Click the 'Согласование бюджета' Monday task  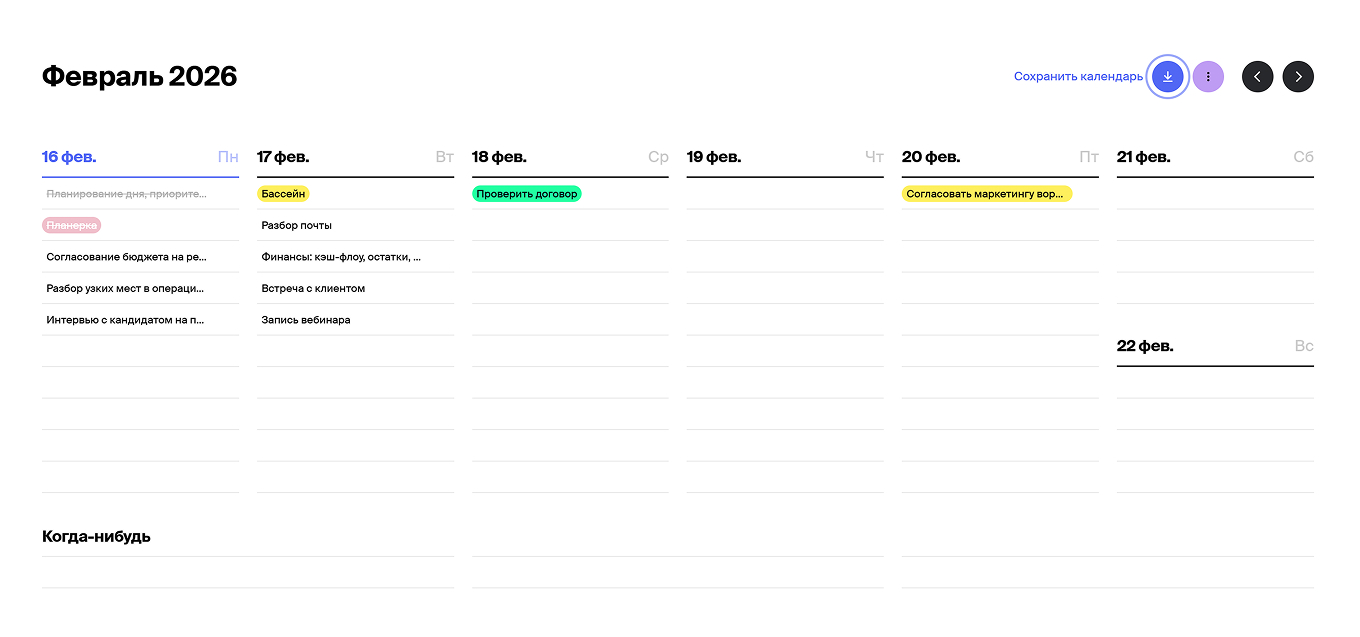pyautogui.click(x=126, y=257)
